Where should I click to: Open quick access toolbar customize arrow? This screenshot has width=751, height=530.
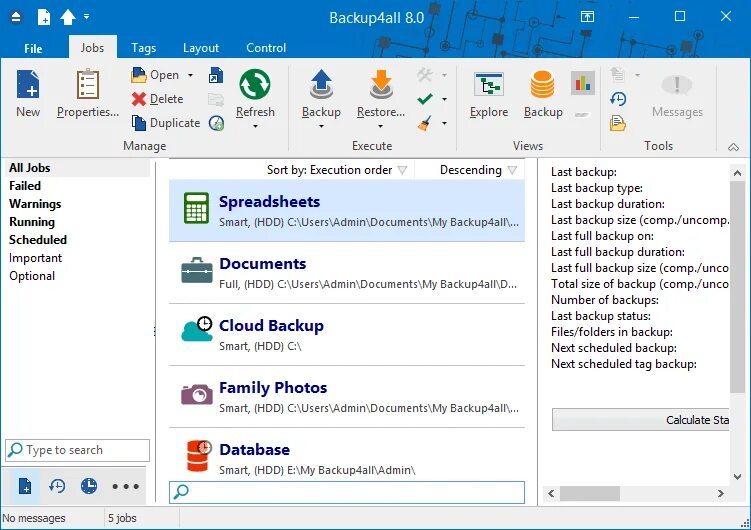pyautogui.click(x=86, y=16)
